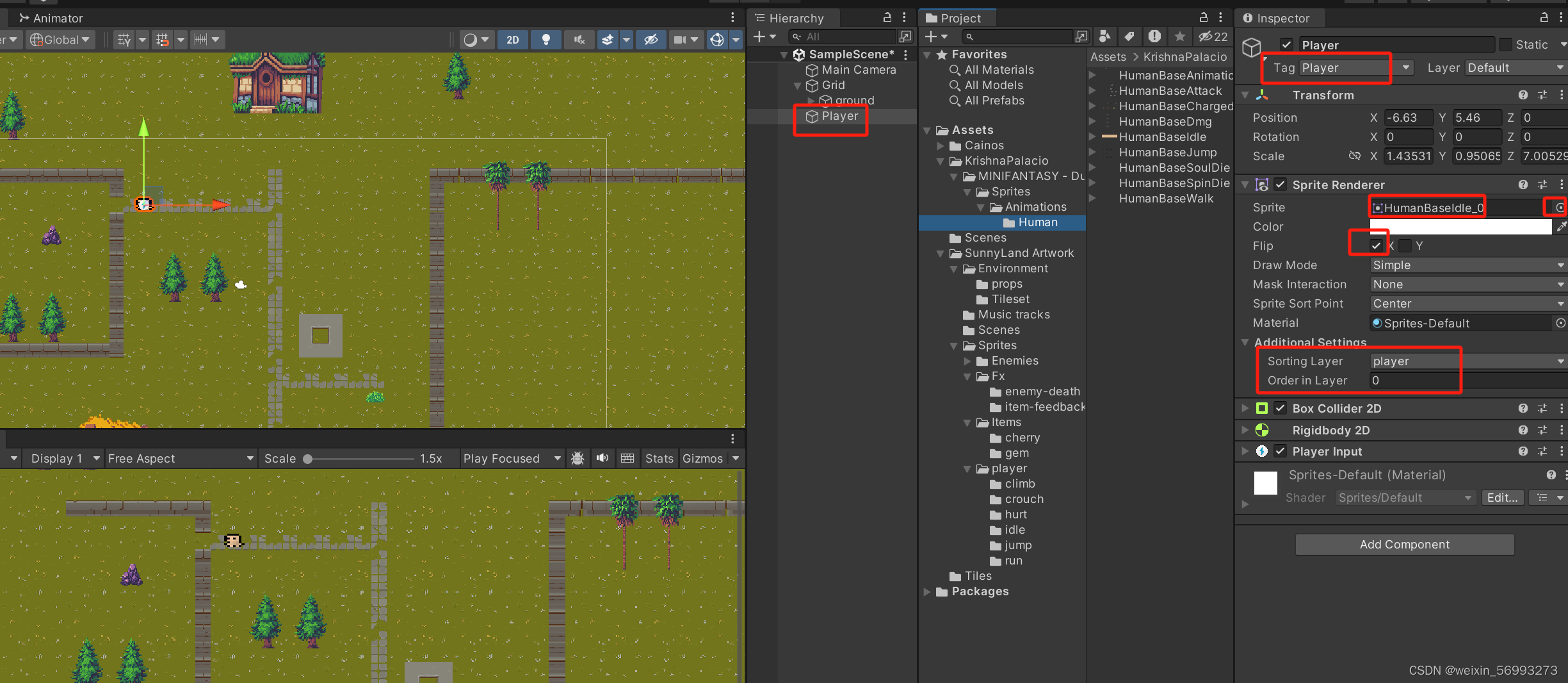
Task: Select HumanBaseIdle asset
Action: coord(1162,137)
